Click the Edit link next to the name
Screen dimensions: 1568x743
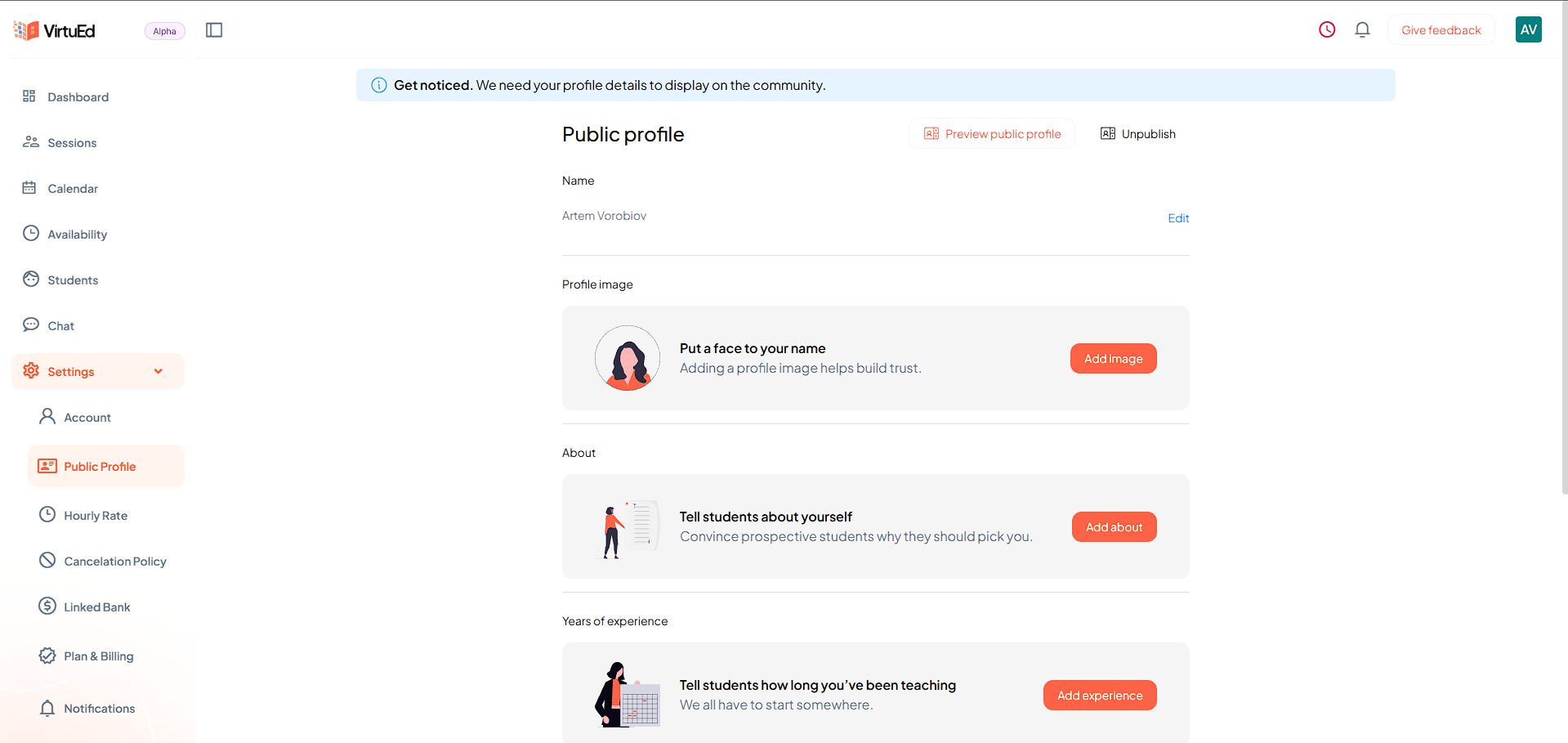(x=1178, y=218)
